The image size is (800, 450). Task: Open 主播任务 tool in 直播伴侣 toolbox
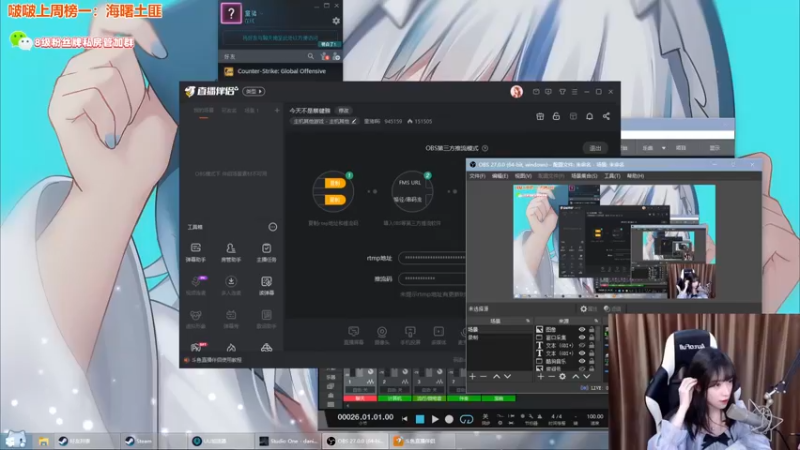[266, 252]
